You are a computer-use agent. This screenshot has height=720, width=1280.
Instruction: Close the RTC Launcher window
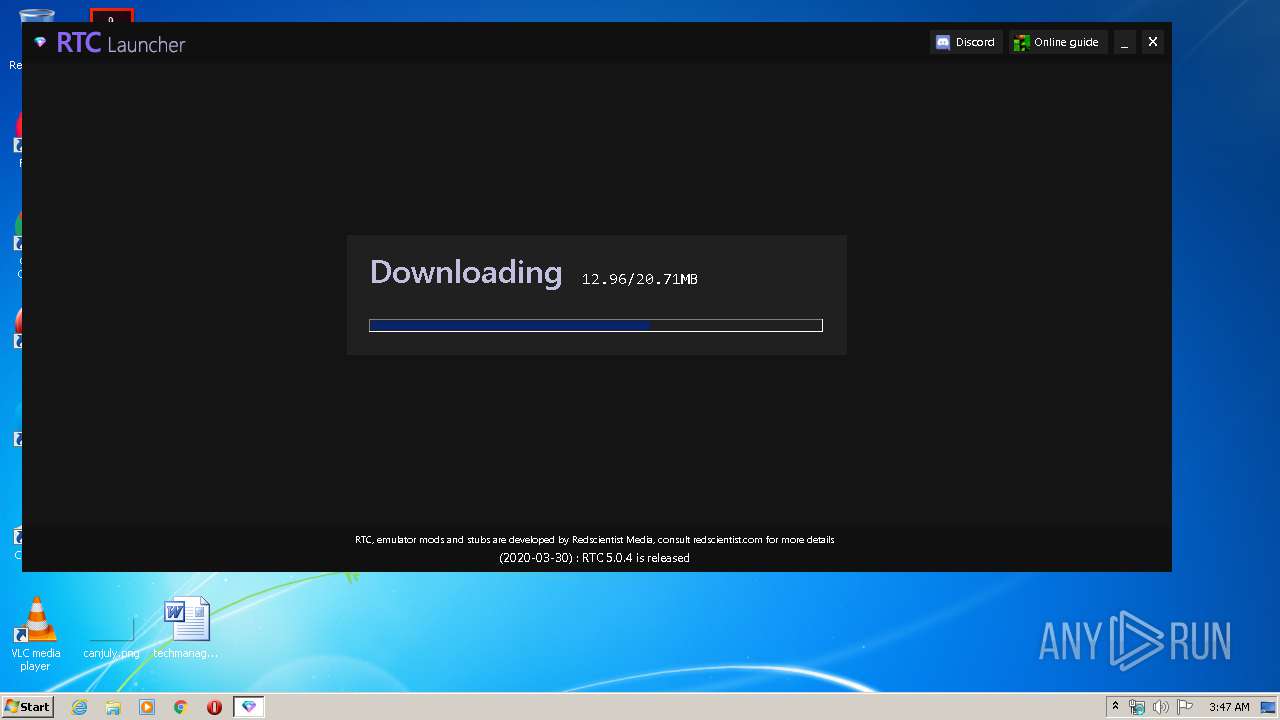(1153, 42)
